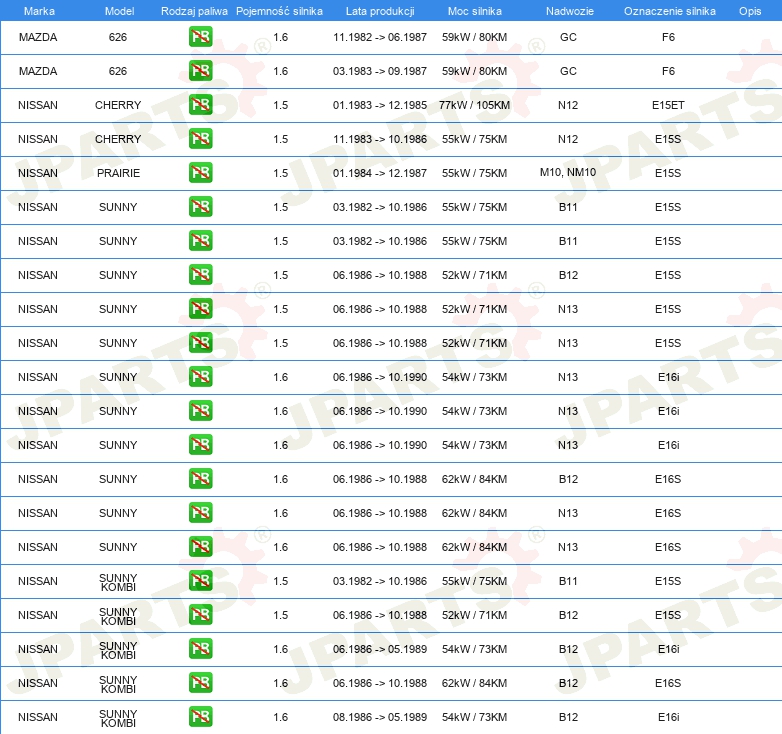
Task: Click fuel icon in NISSAN CHERRY 11.1983 row
Action: coord(200,139)
